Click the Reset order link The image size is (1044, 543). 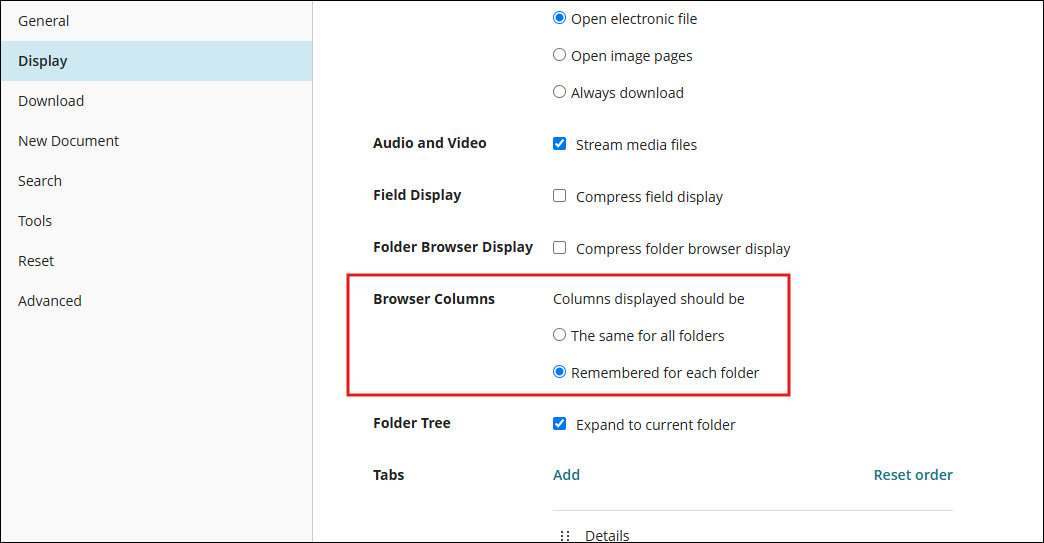click(x=913, y=475)
